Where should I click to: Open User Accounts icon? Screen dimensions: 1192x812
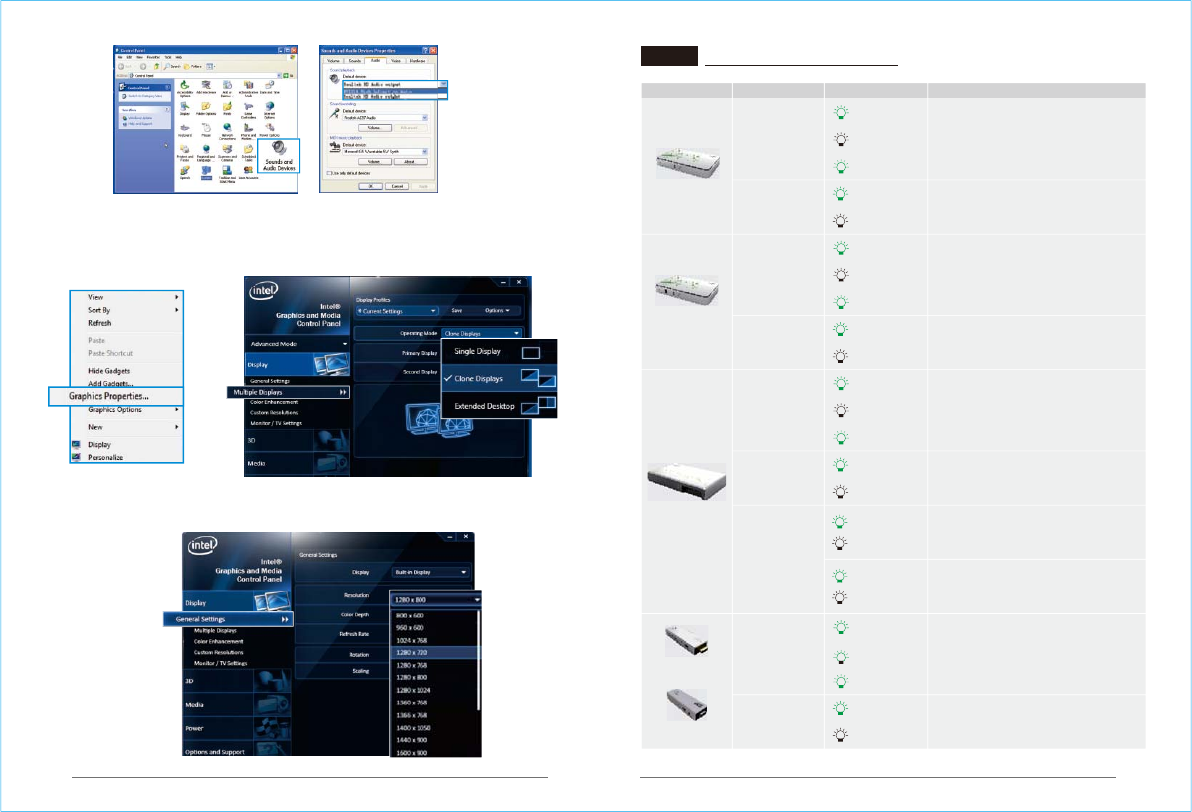(x=248, y=173)
